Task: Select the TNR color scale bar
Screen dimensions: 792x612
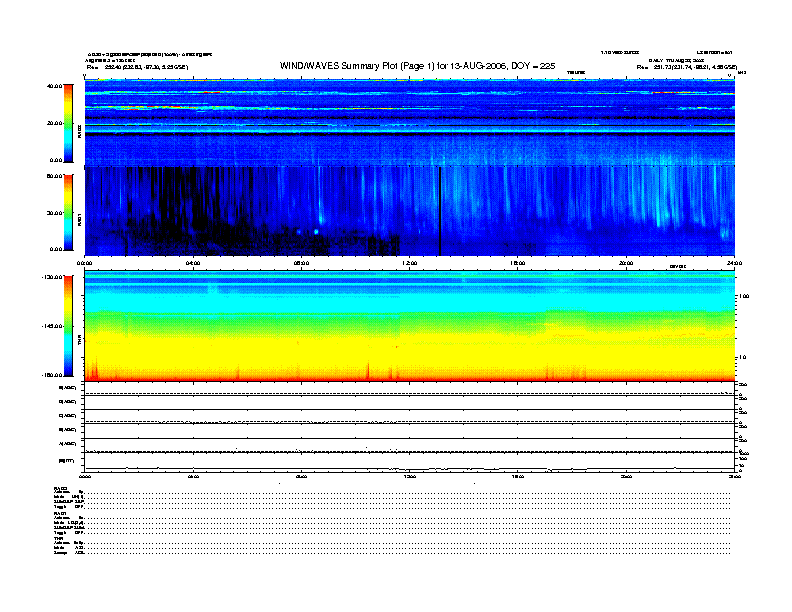Action: pos(68,326)
